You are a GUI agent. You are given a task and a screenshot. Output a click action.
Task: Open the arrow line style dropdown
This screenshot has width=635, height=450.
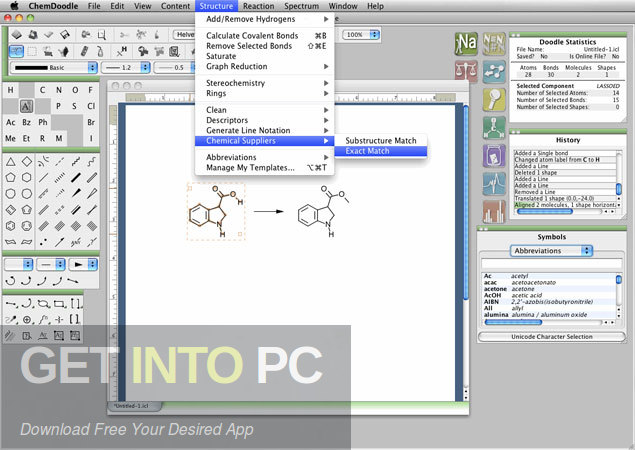pos(51,264)
